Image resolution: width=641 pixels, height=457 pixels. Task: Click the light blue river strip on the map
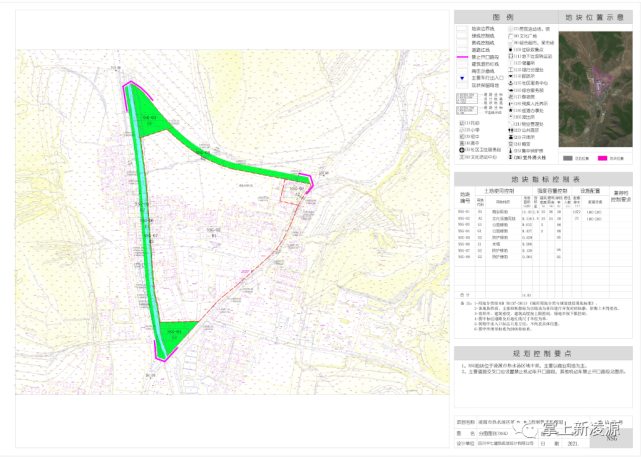[x=145, y=221]
